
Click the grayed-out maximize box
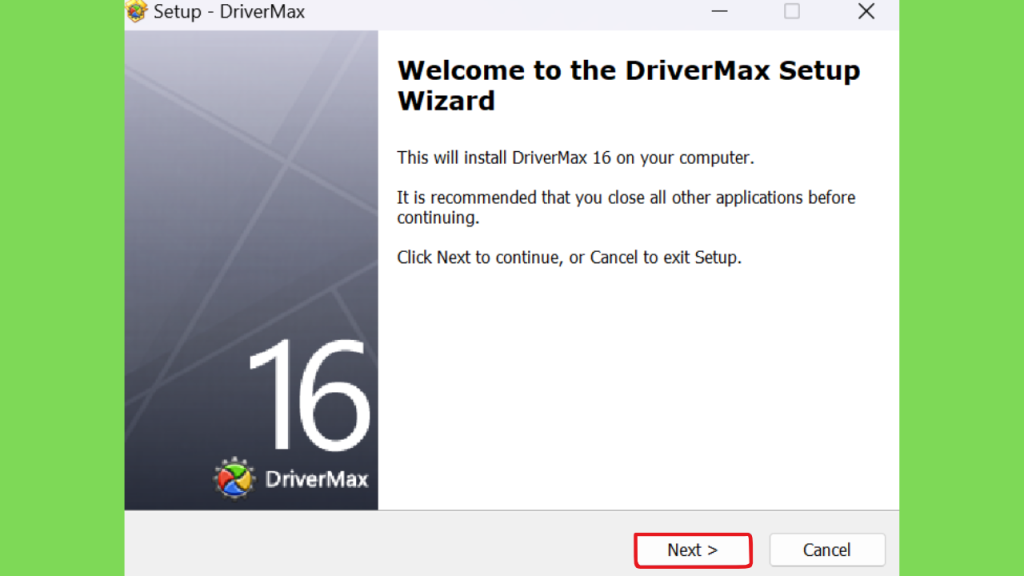[792, 12]
